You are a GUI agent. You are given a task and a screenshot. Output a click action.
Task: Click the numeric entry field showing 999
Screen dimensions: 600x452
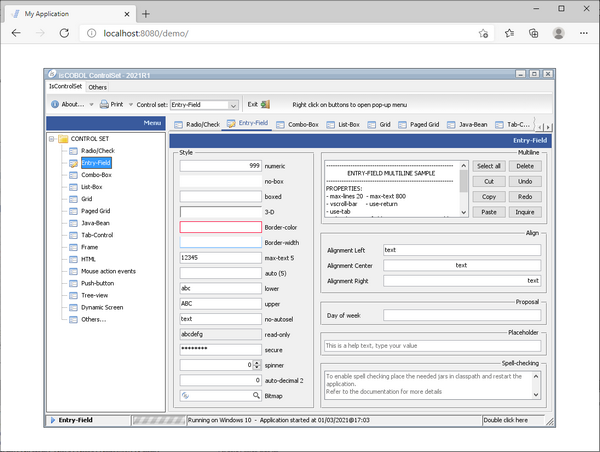[x=221, y=166]
